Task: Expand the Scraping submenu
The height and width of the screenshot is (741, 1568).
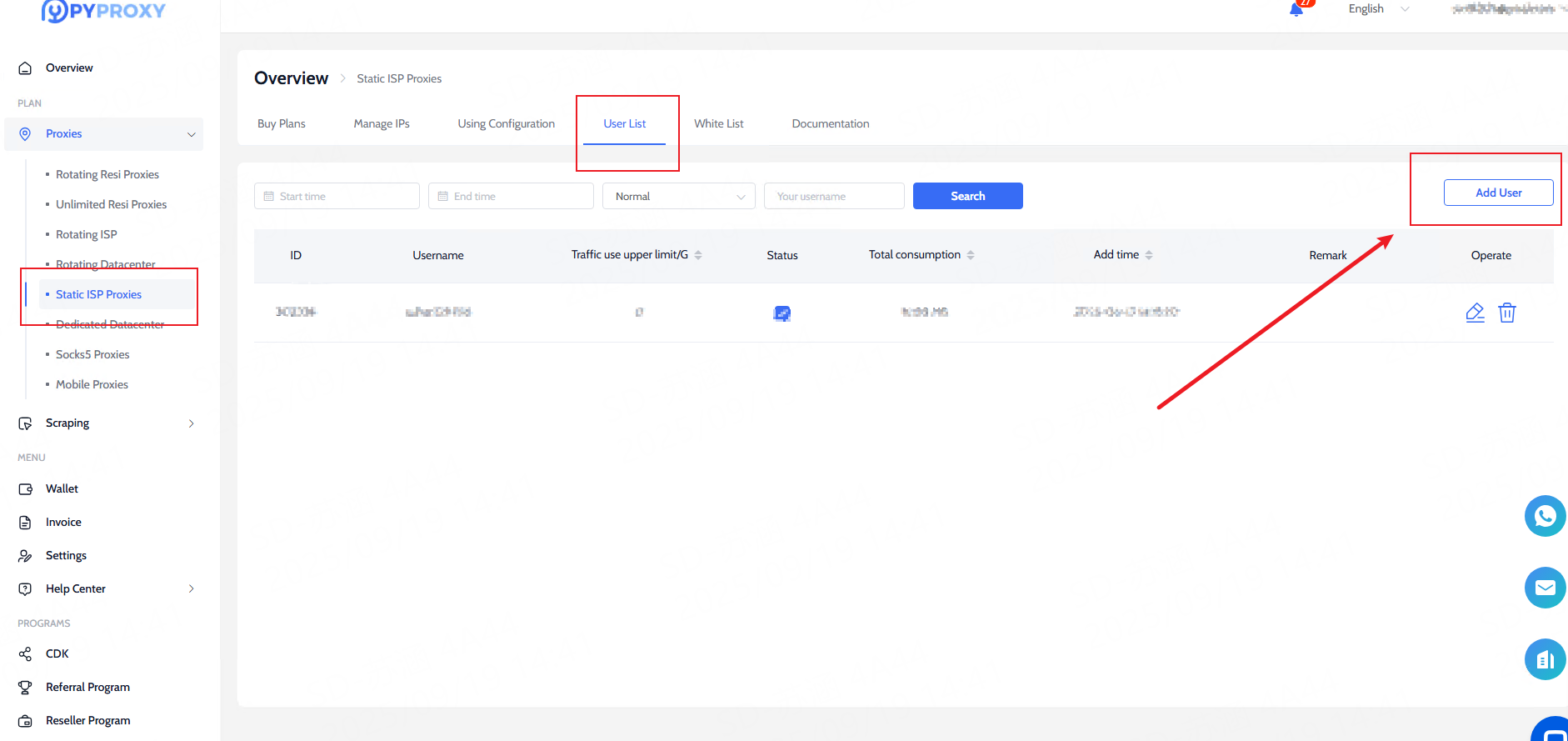Action: 191,423
